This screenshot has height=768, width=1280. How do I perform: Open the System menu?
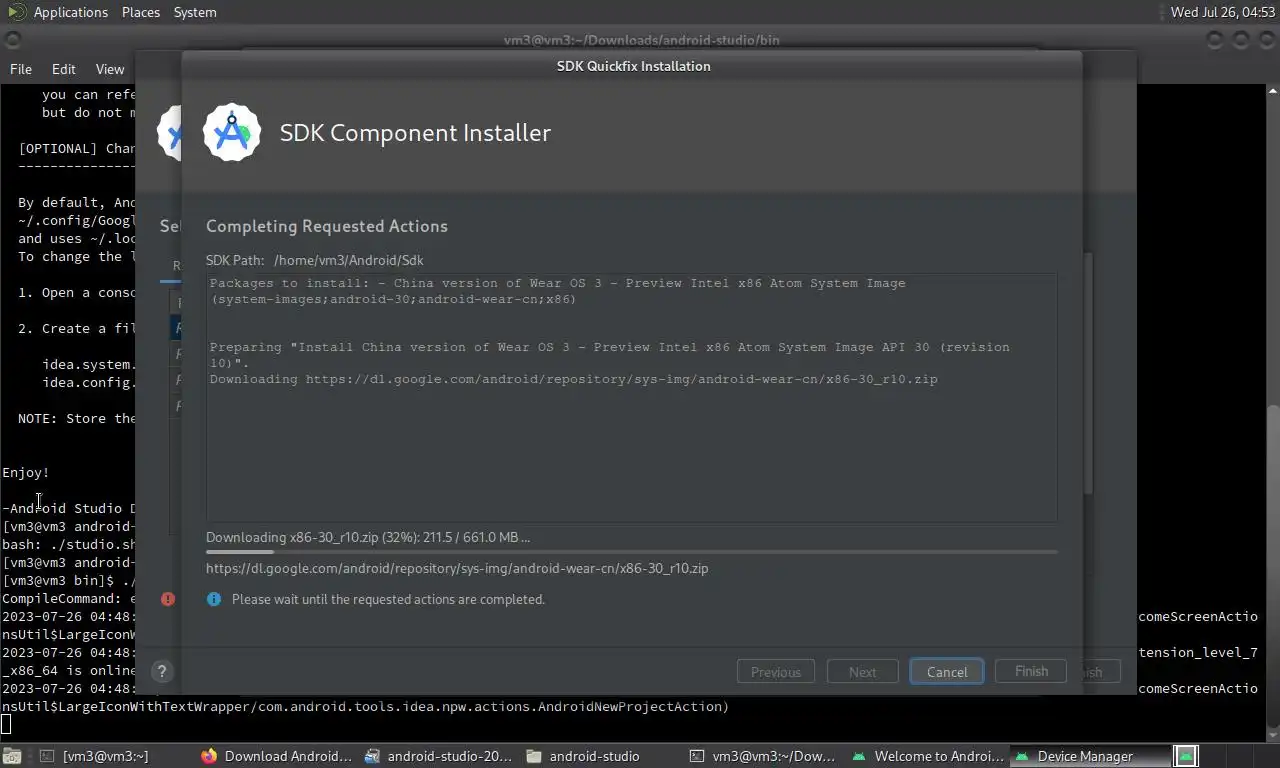(195, 12)
